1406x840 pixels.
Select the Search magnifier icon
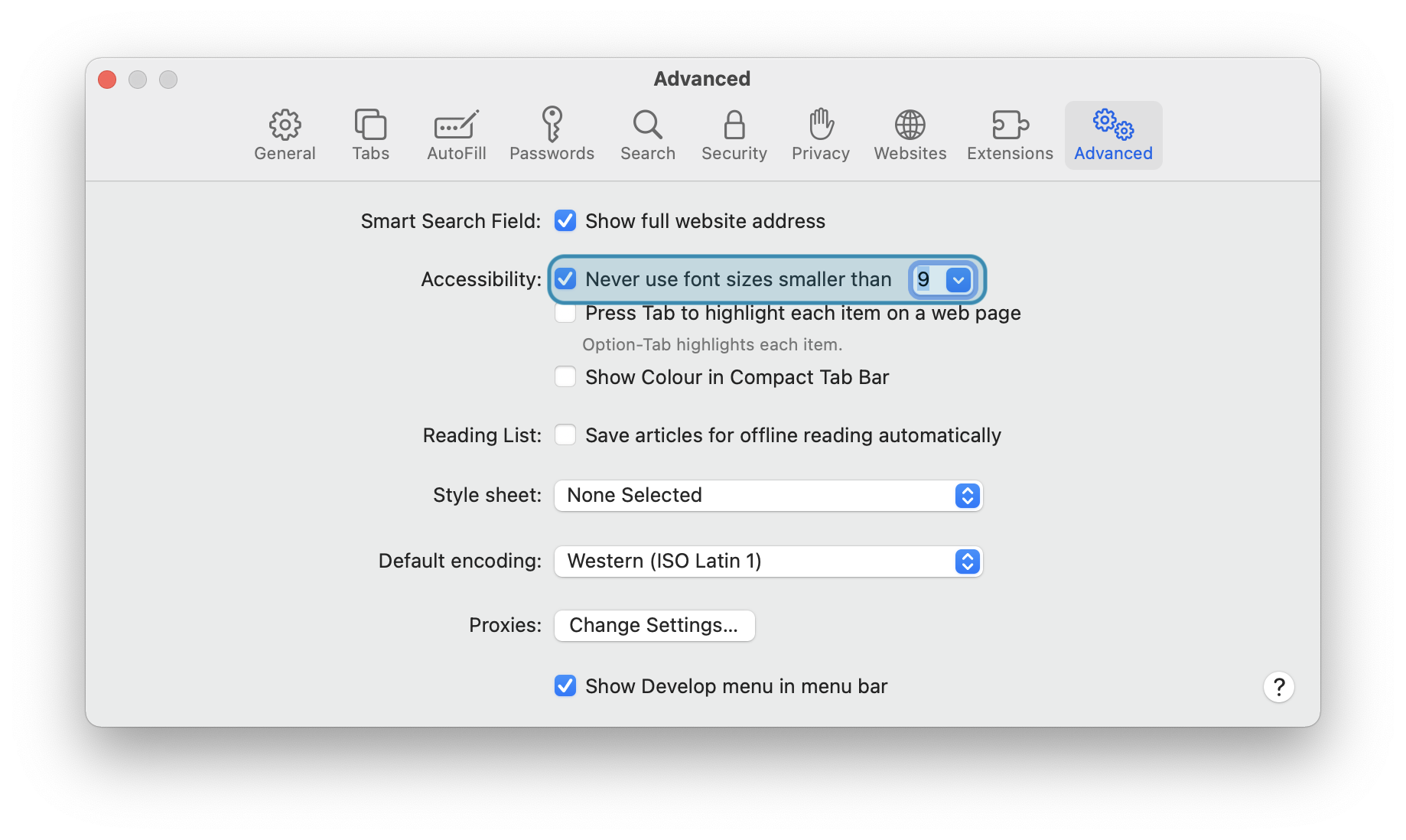coord(647,135)
